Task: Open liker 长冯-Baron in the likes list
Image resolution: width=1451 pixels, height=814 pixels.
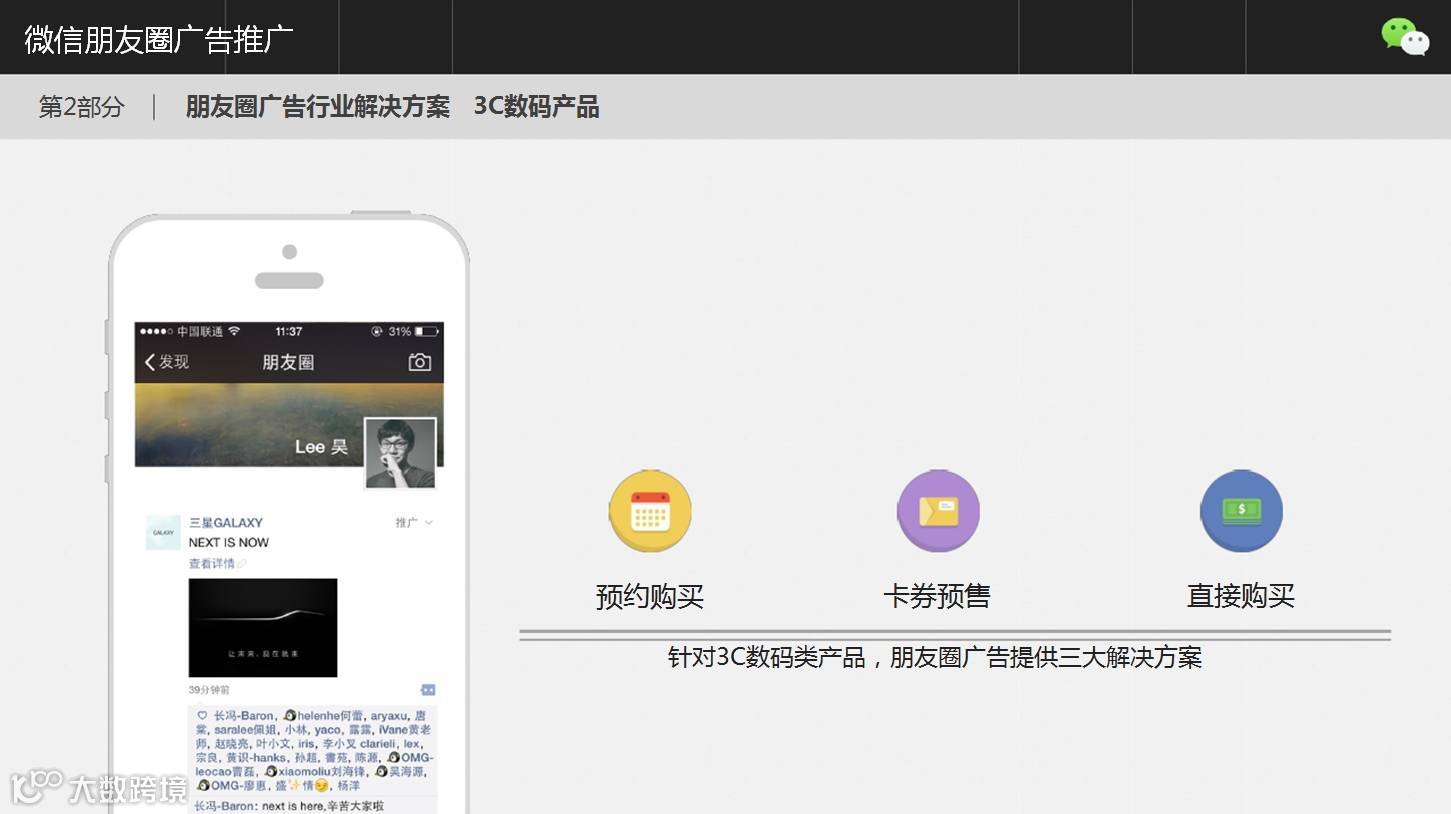Action: [243, 716]
